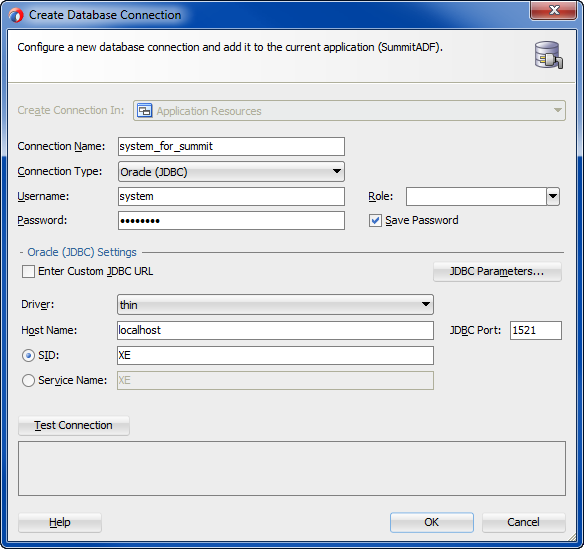Viewport: 584px width, 549px height.
Task: Enable Enter Custom JDBC URL checkbox
Action: [x=28, y=272]
